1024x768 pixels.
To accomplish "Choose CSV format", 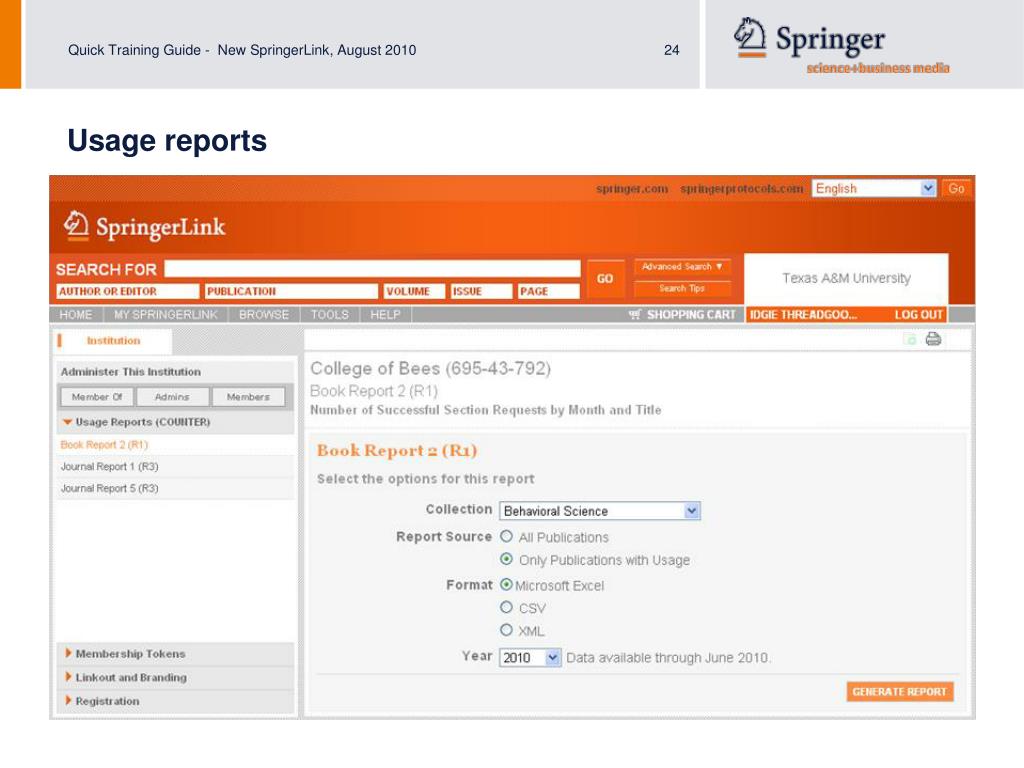I will (x=506, y=607).
